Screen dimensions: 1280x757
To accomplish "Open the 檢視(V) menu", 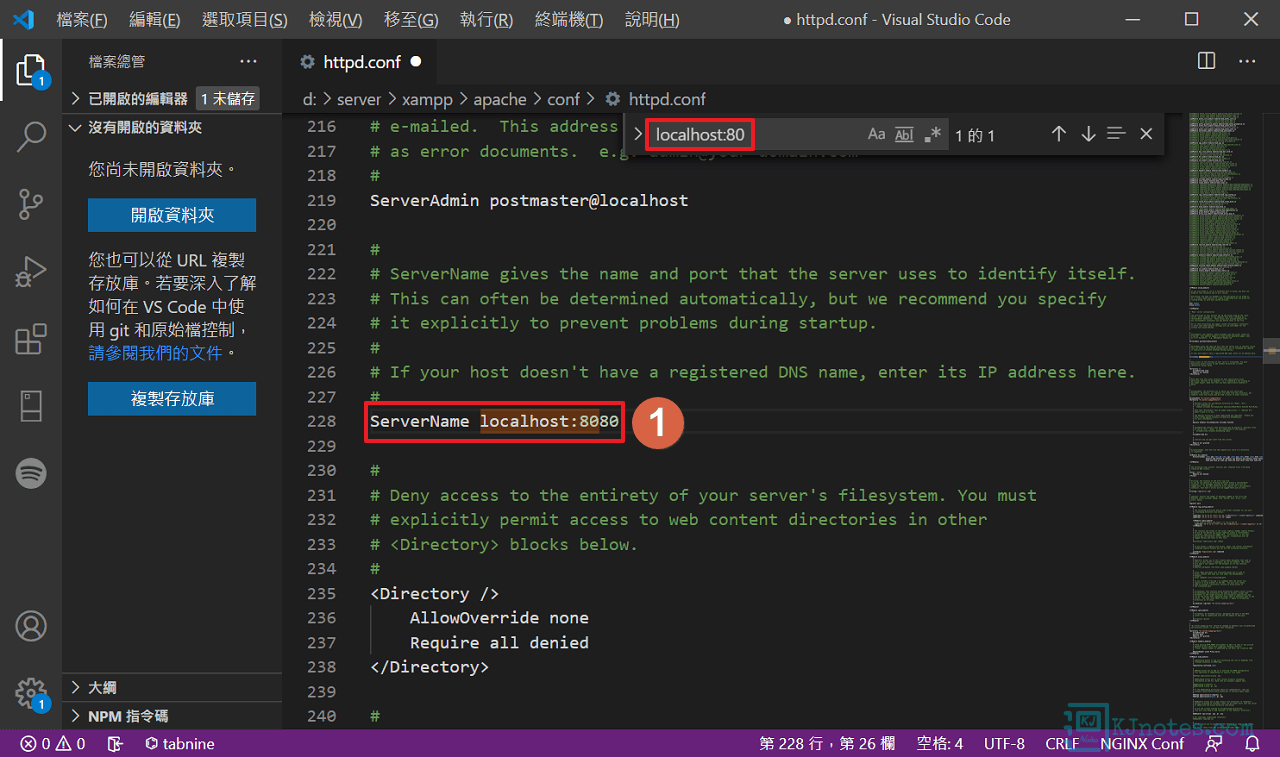I will tap(336, 20).
